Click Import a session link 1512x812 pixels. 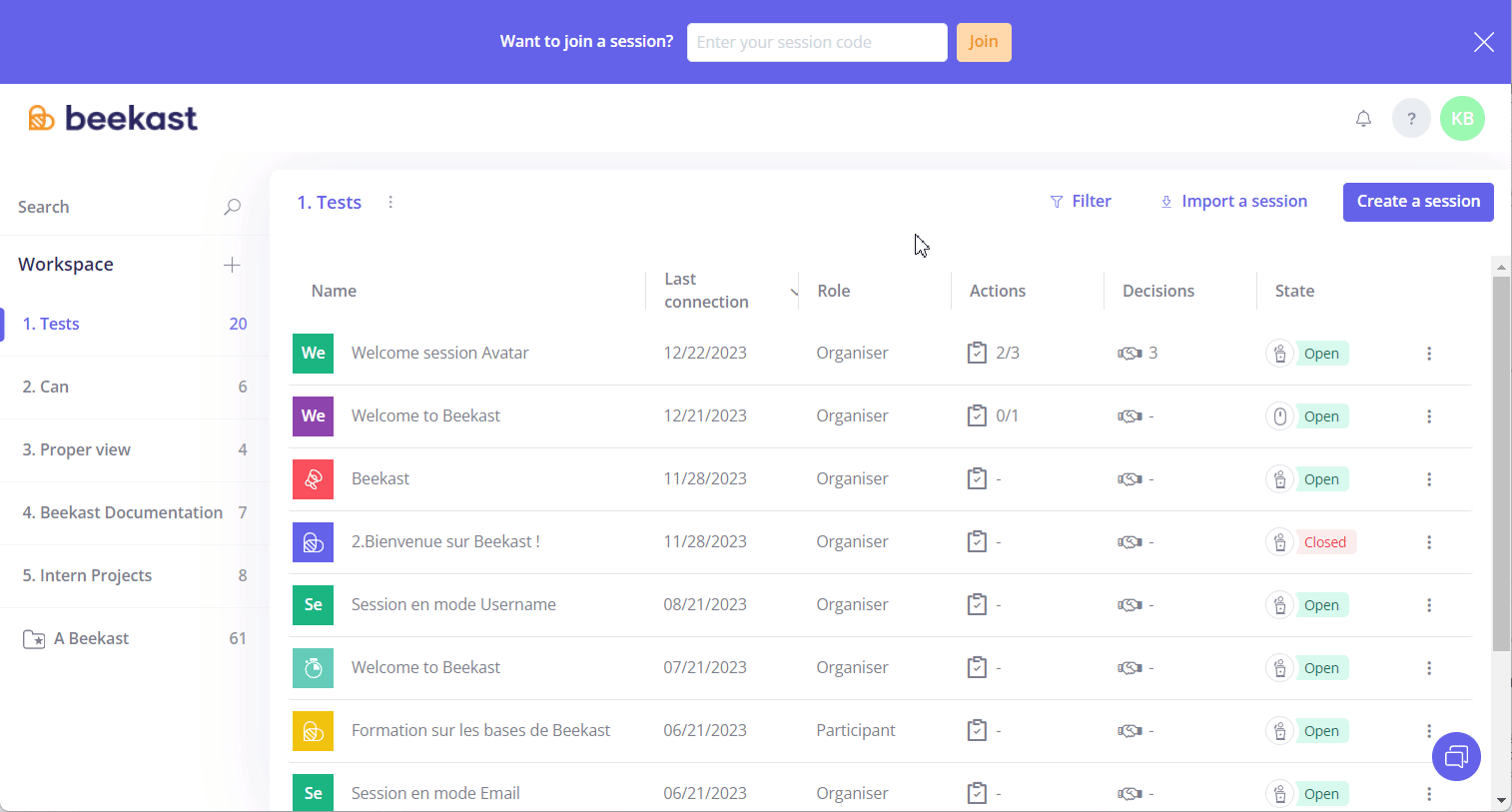click(1234, 201)
